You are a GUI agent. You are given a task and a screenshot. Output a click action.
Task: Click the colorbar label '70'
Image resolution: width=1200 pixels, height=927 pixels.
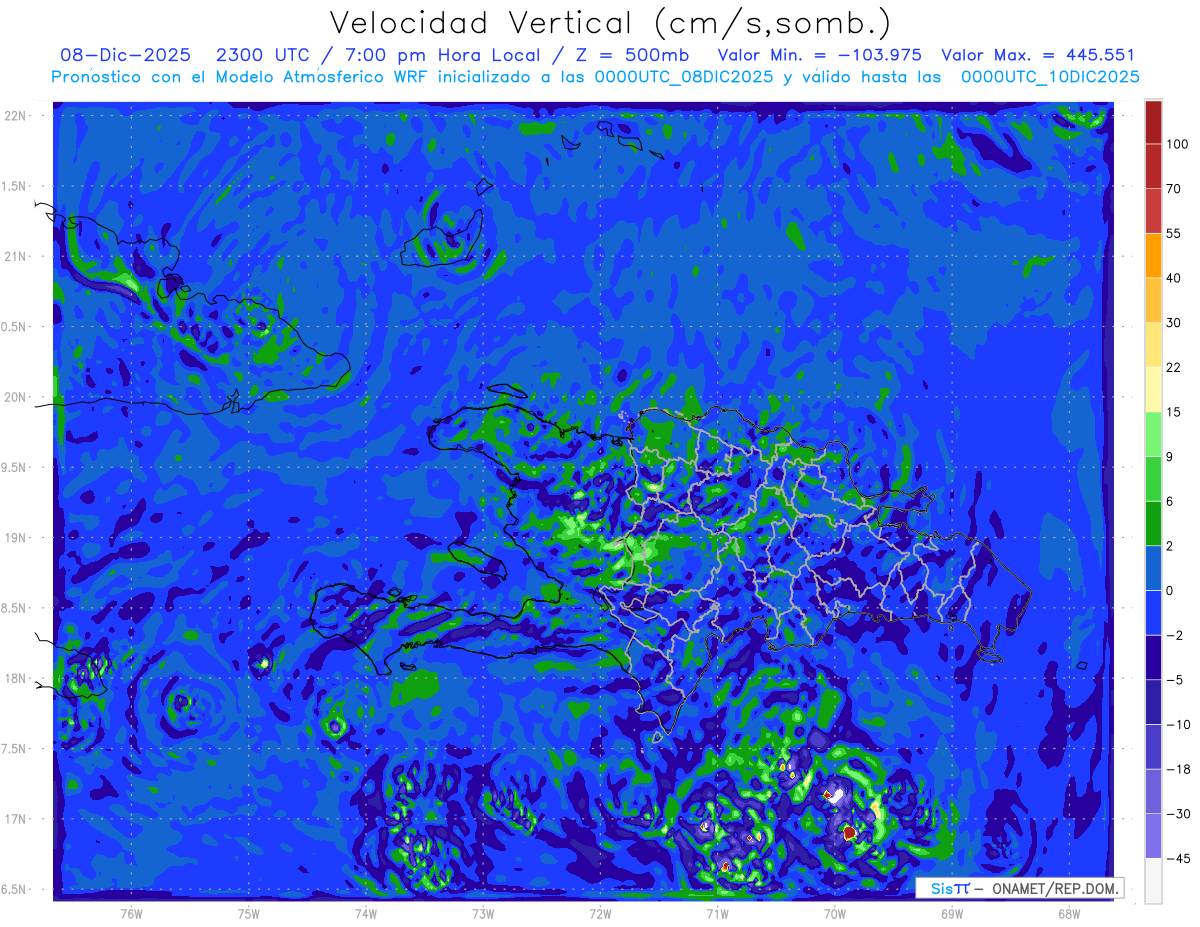(1174, 189)
